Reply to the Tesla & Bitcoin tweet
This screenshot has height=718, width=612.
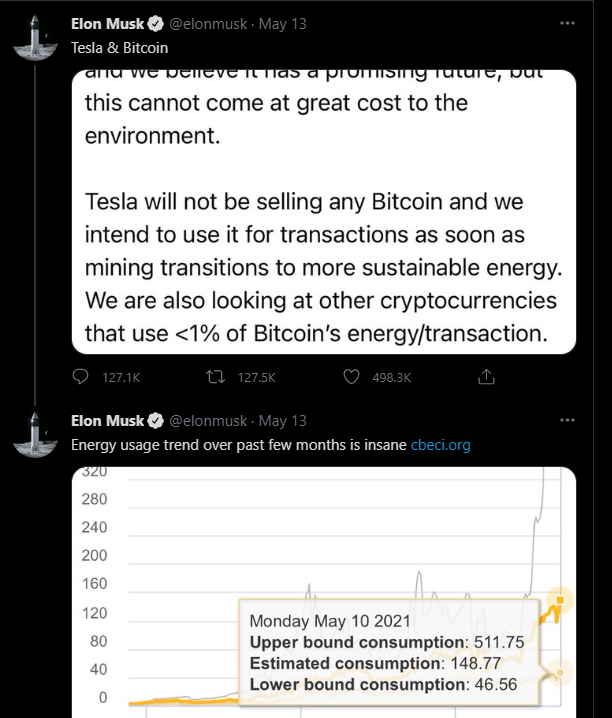click(81, 377)
